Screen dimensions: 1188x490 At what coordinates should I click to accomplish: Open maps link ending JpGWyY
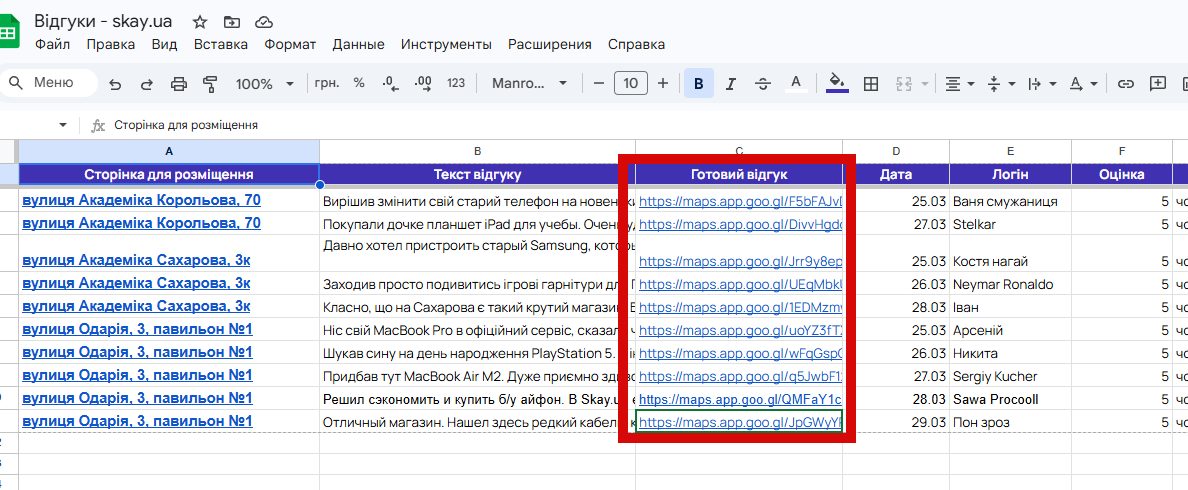pyautogui.click(x=740, y=422)
